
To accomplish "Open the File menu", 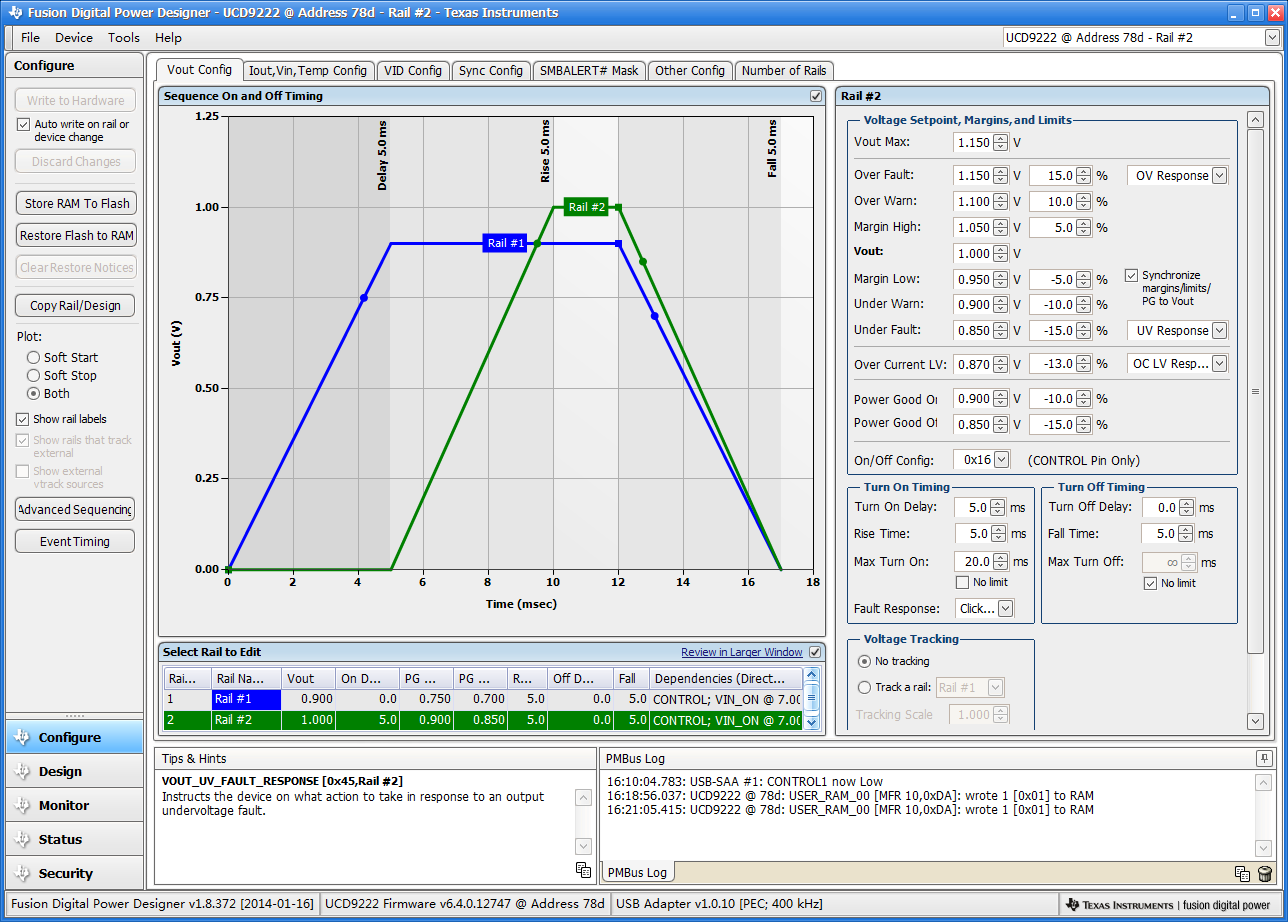I will (x=30, y=38).
